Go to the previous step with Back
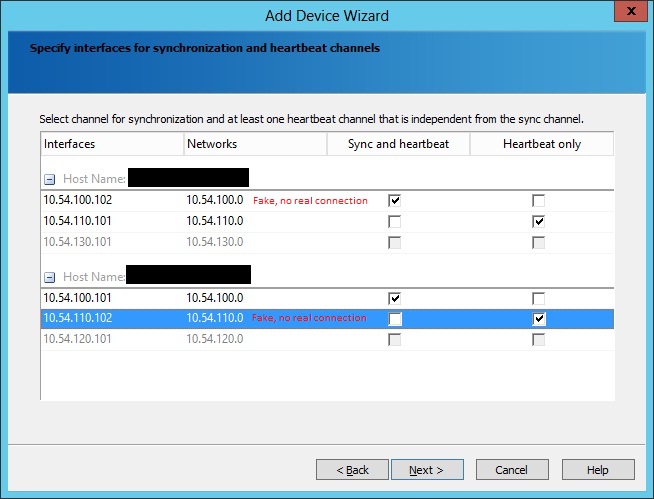The height and width of the screenshot is (499, 654). click(x=352, y=470)
